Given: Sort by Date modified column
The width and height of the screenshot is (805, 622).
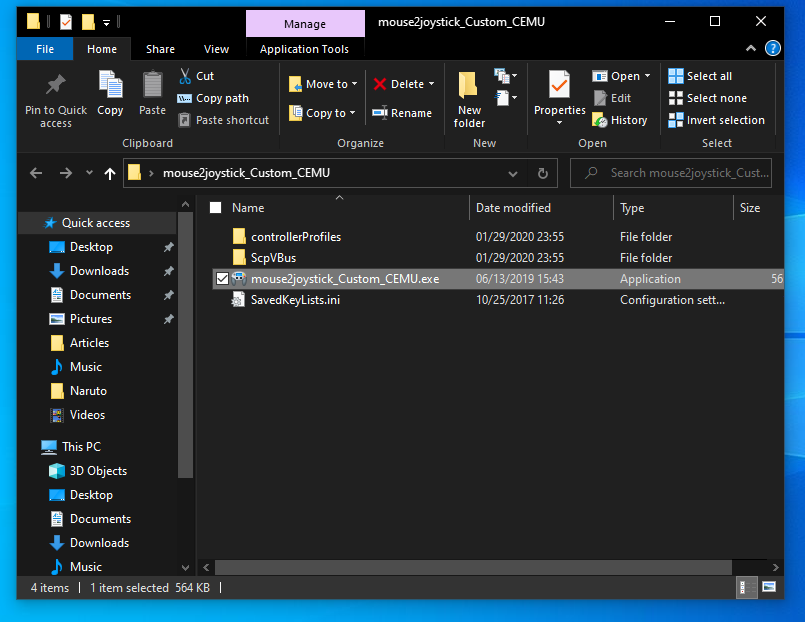Looking at the screenshot, I should tap(513, 208).
